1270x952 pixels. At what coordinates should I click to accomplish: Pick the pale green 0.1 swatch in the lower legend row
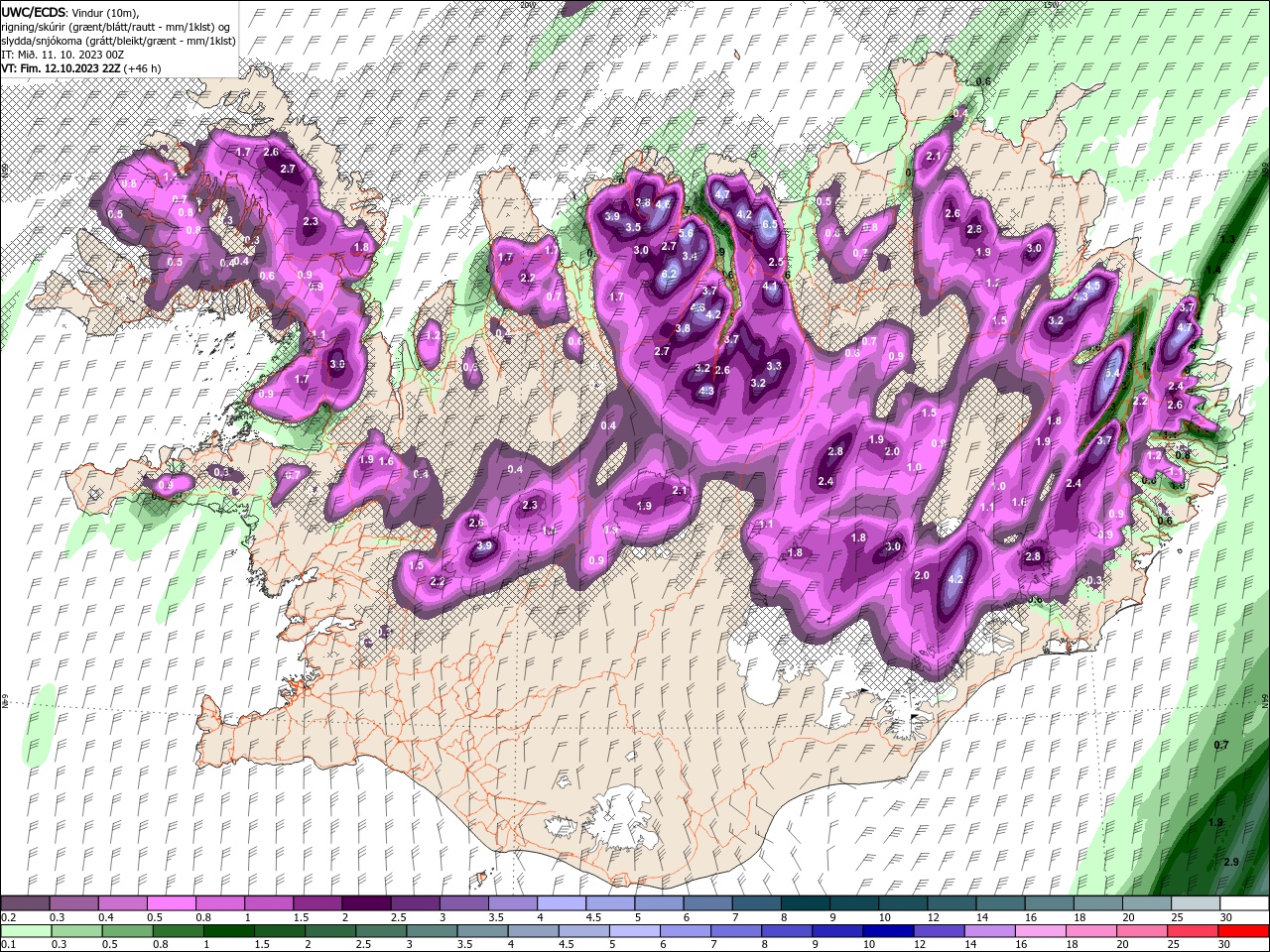25,931
